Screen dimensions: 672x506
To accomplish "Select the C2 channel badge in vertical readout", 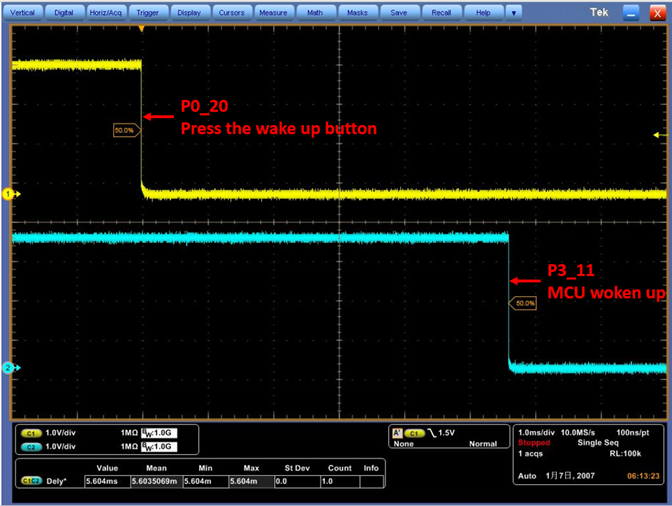I will point(31,447).
